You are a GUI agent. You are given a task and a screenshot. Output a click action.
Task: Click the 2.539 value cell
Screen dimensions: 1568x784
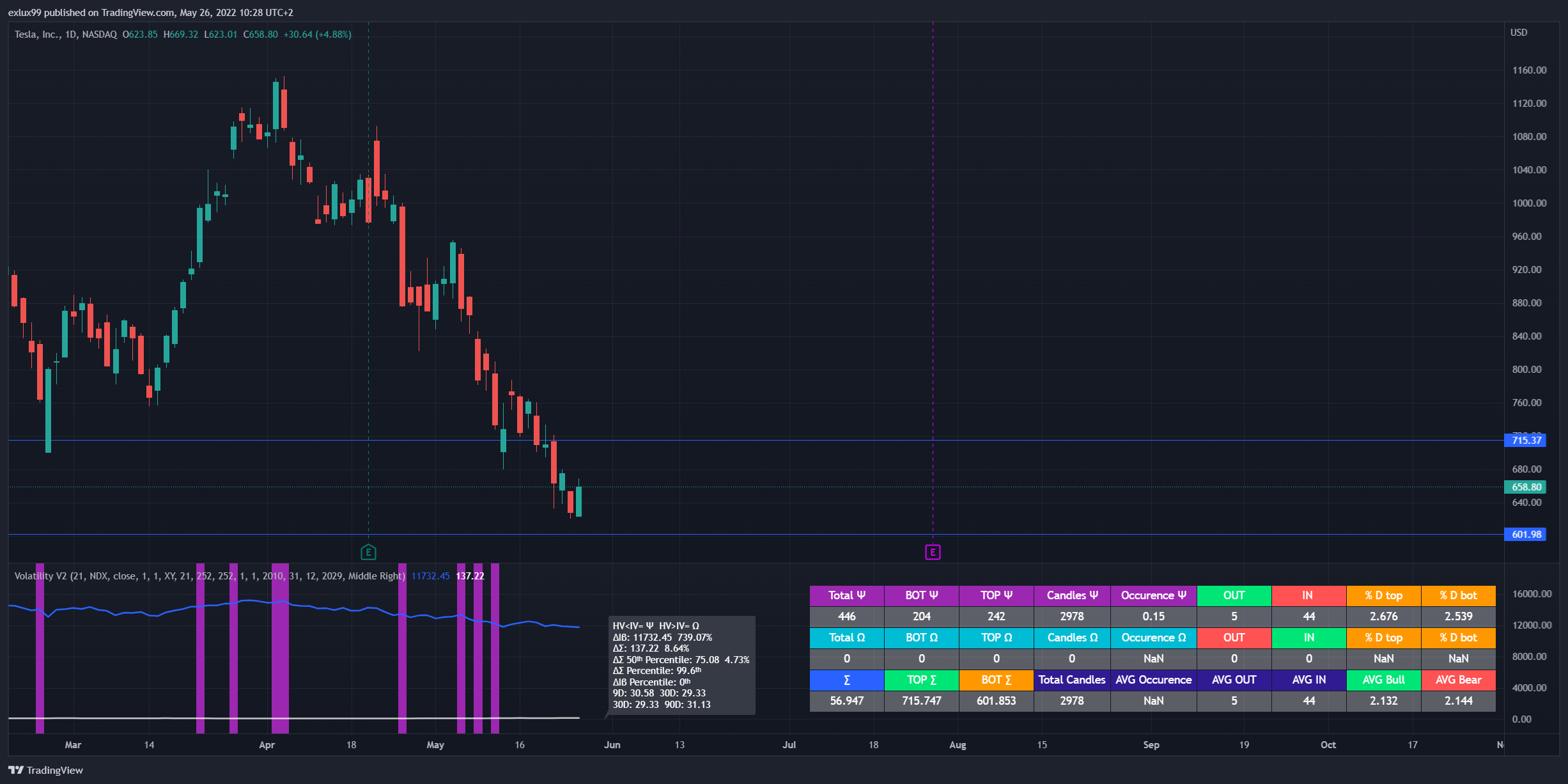(x=1459, y=616)
